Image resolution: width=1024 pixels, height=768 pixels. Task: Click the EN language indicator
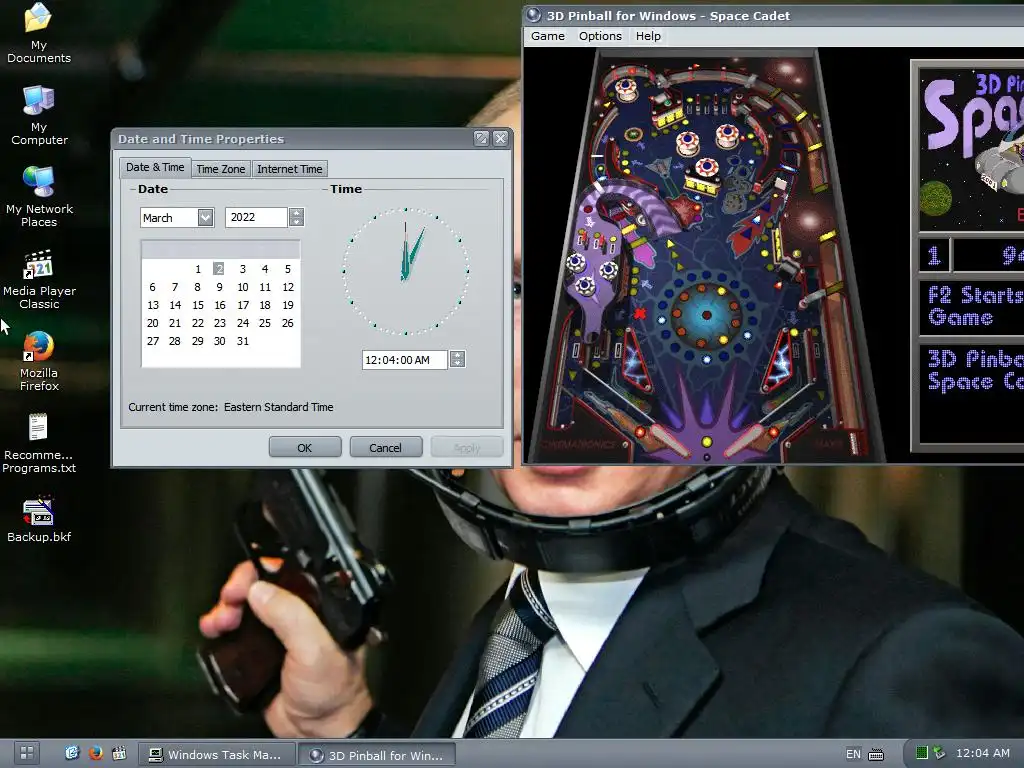click(853, 754)
